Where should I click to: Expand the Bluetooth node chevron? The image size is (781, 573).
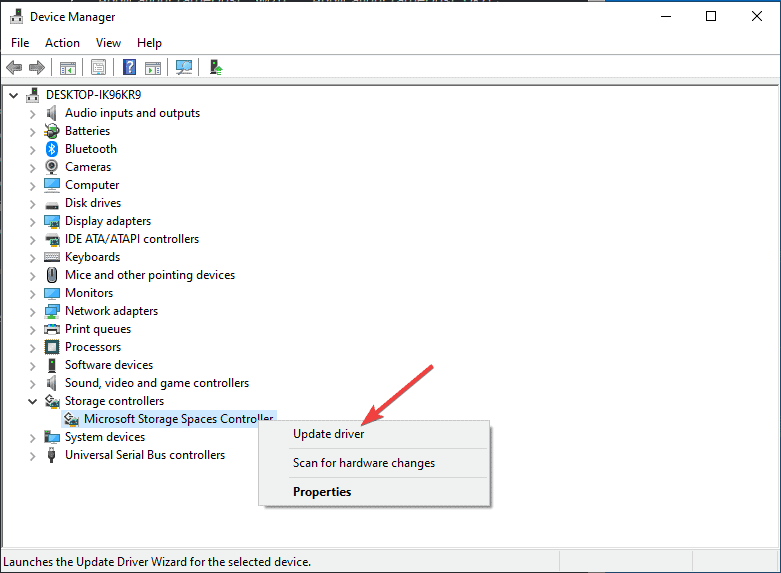coord(32,150)
